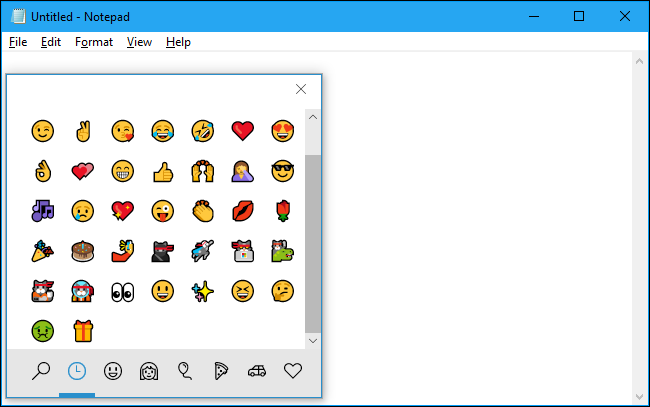Open emoji search with magnifier tab

(41, 371)
